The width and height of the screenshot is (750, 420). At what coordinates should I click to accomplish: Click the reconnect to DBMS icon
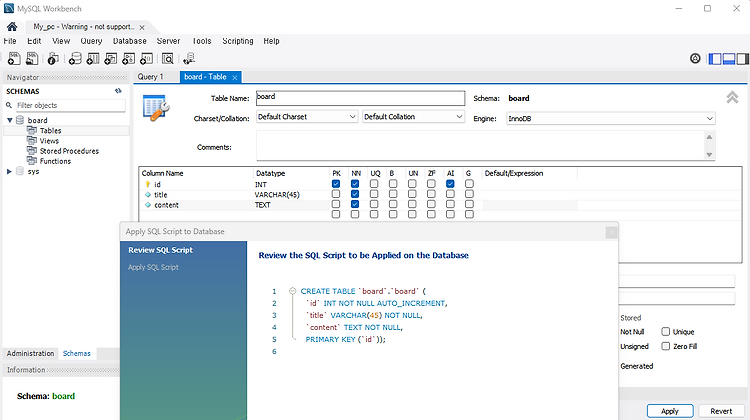tap(189, 58)
